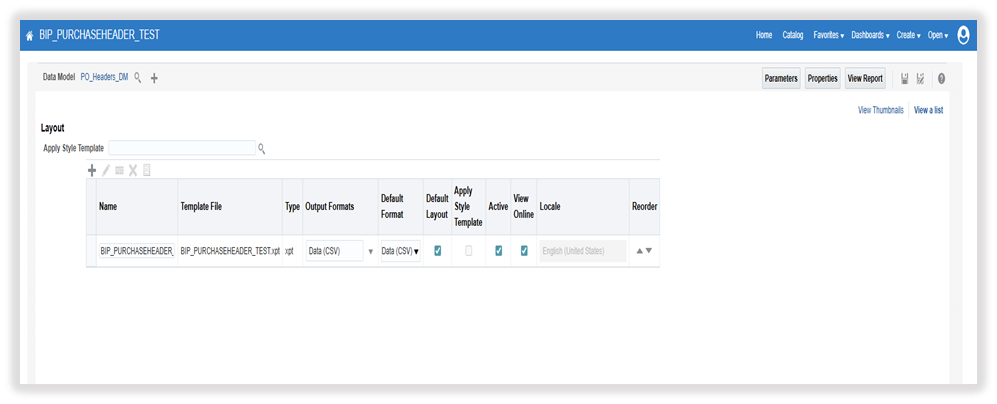The width and height of the screenshot is (997, 404).
Task: Click the Output Formats Data (CSV) field
Action: (x=335, y=251)
